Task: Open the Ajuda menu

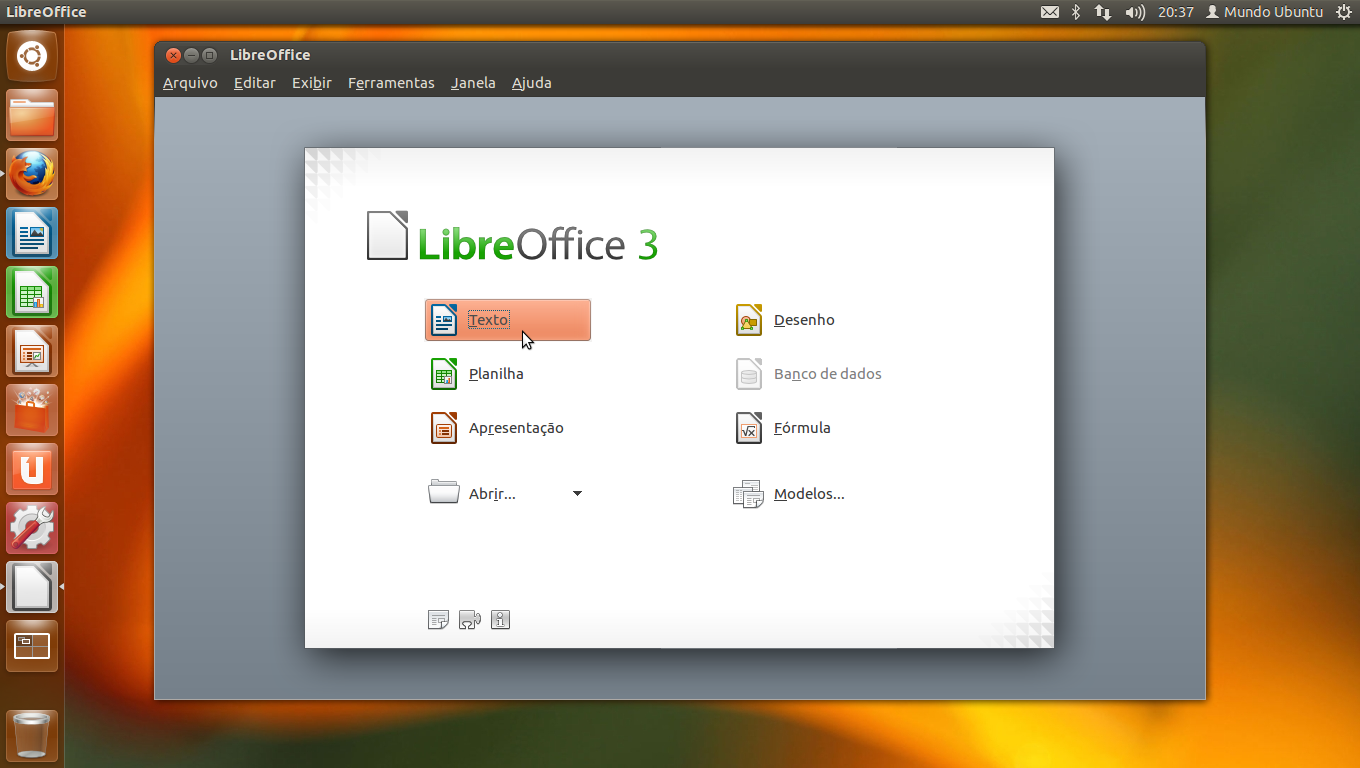Action: tap(531, 83)
